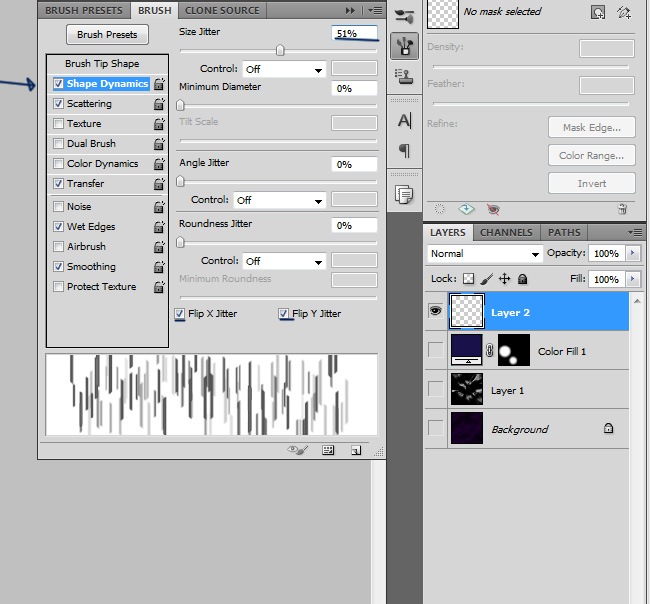Expand the Opacity slider arrow
This screenshot has width=650, height=604.
coord(633,254)
